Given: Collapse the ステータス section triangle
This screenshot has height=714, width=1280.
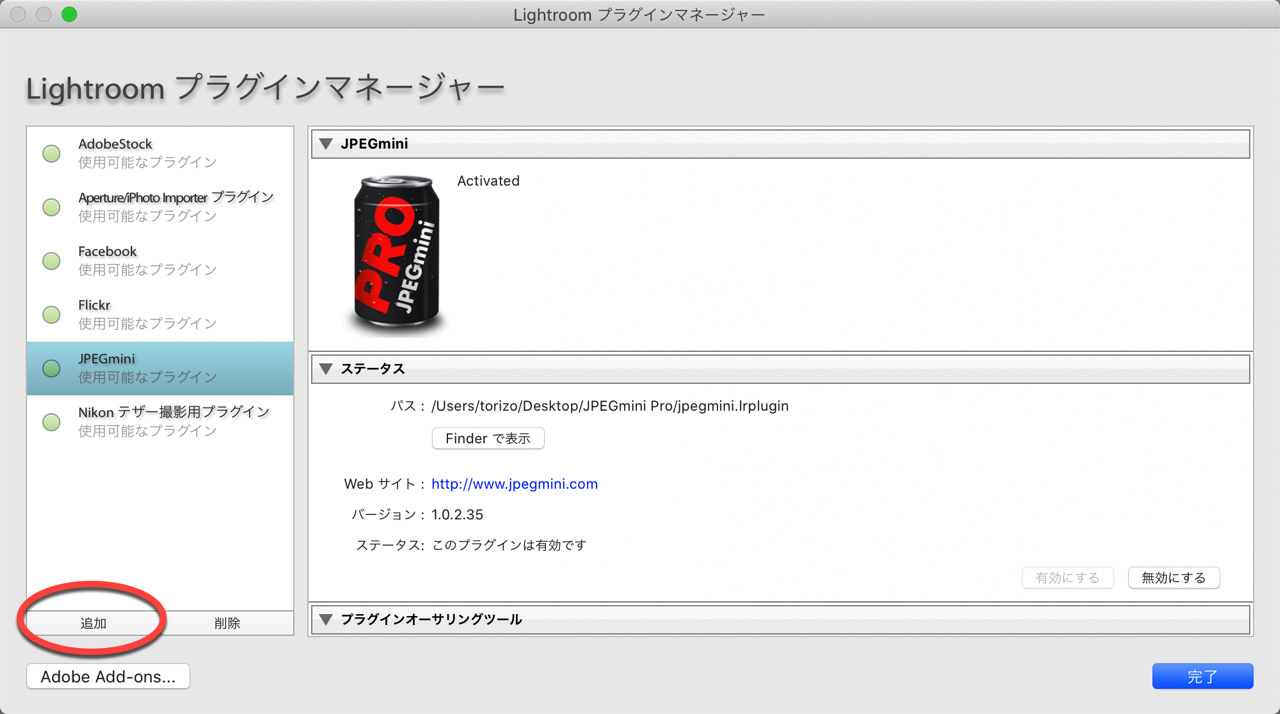Looking at the screenshot, I should point(326,369).
